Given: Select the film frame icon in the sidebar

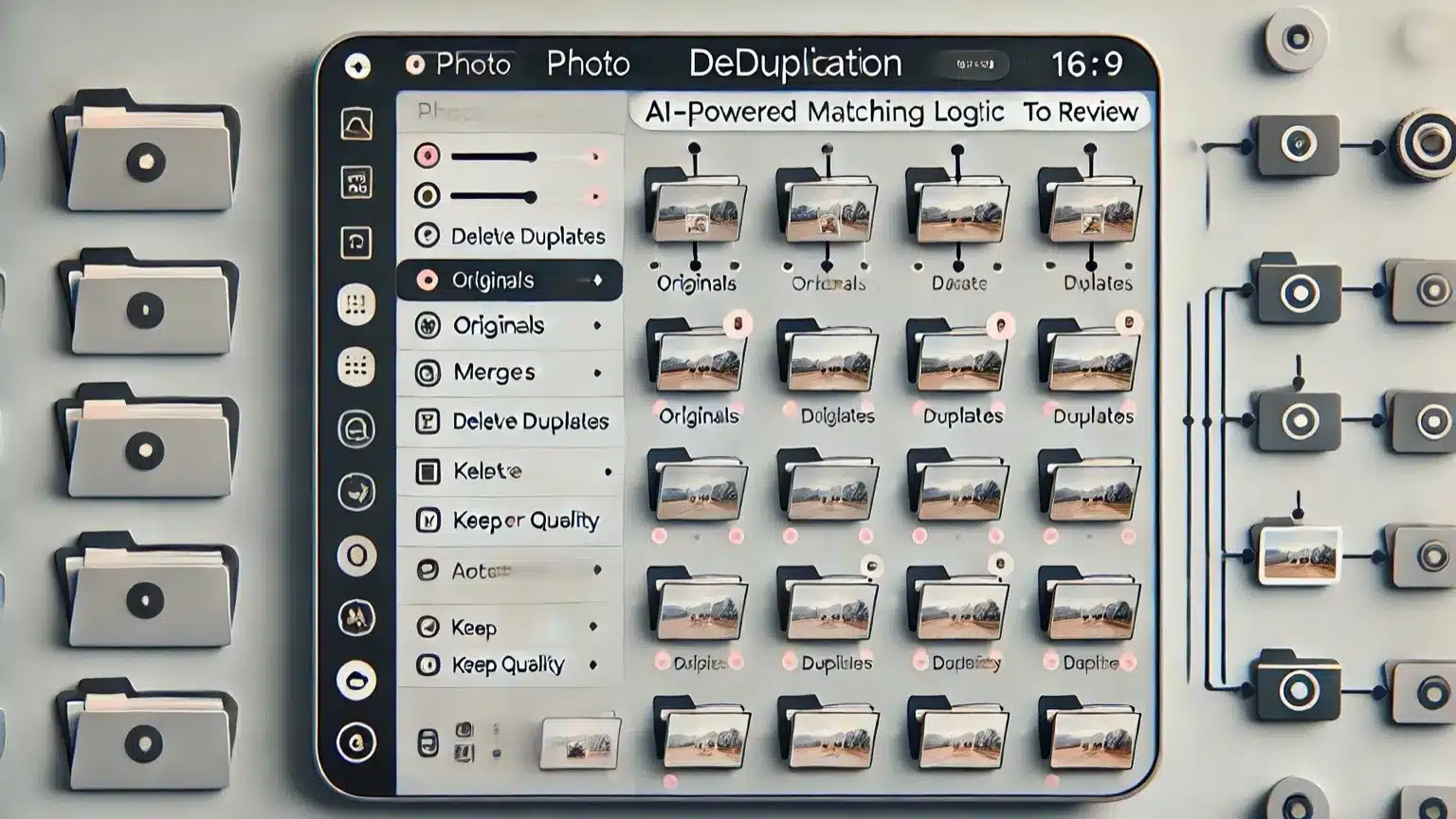Looking at the screenshot, I should point(355,181).
